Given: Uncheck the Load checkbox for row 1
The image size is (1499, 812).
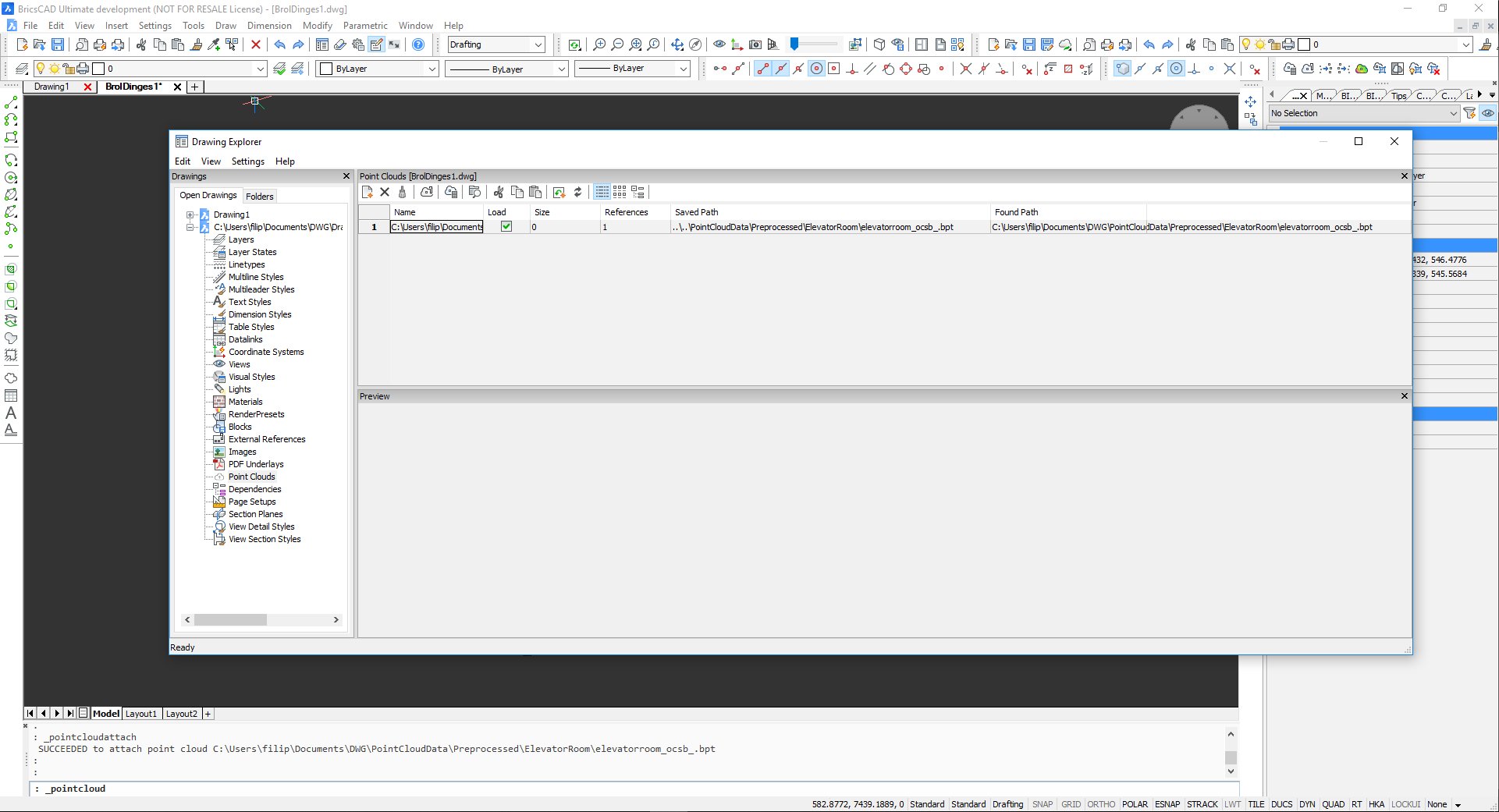Looking at the screenshot, I should pyautogui.click(x=506, y=227).
